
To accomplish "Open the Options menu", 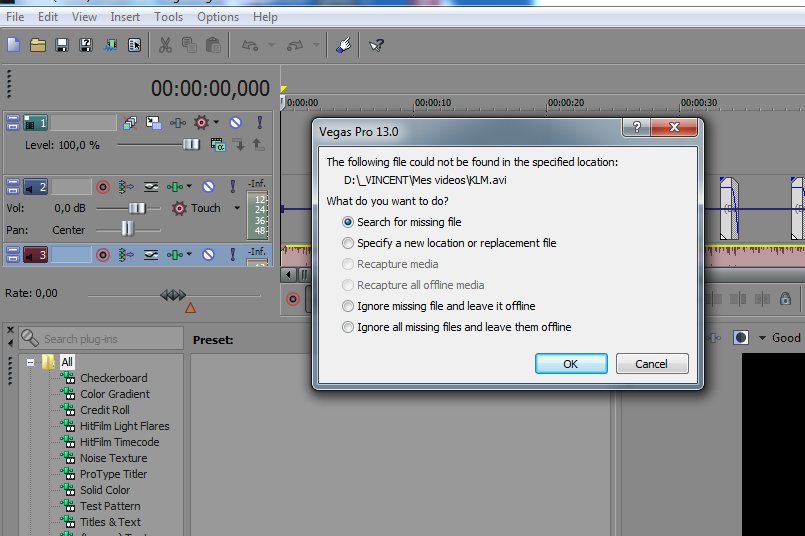I will click(x=218, y=17).
